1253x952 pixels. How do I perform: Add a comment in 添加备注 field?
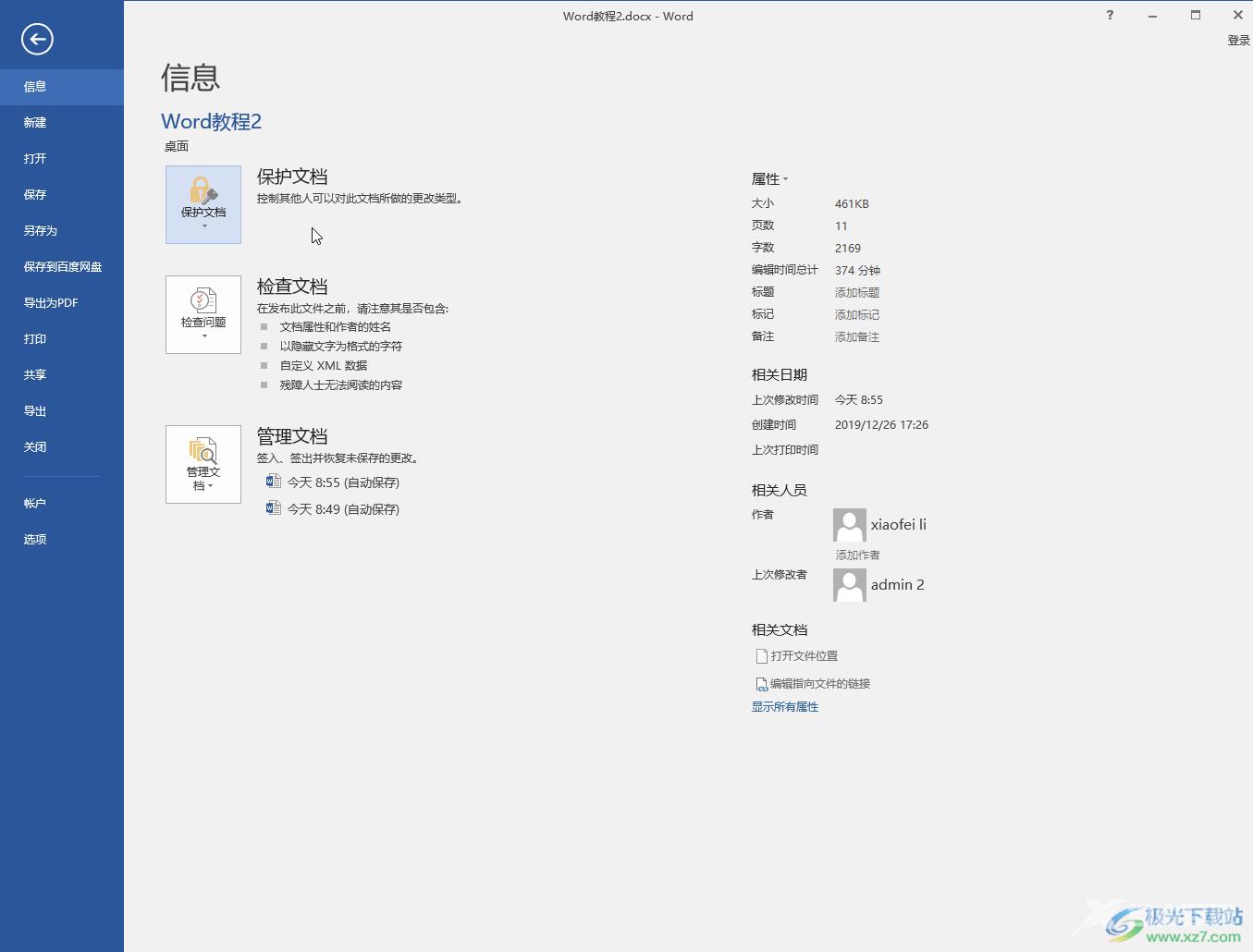[857, 337]
